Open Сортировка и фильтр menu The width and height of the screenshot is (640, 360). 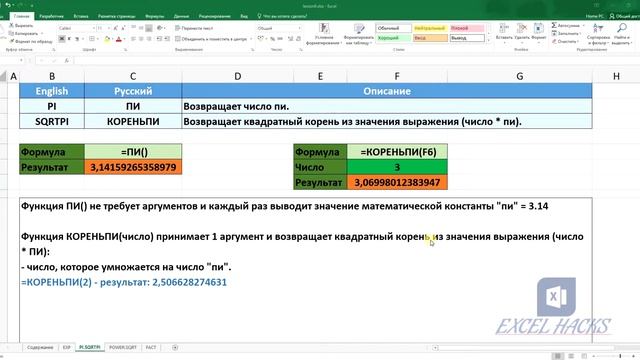[598, 34]
